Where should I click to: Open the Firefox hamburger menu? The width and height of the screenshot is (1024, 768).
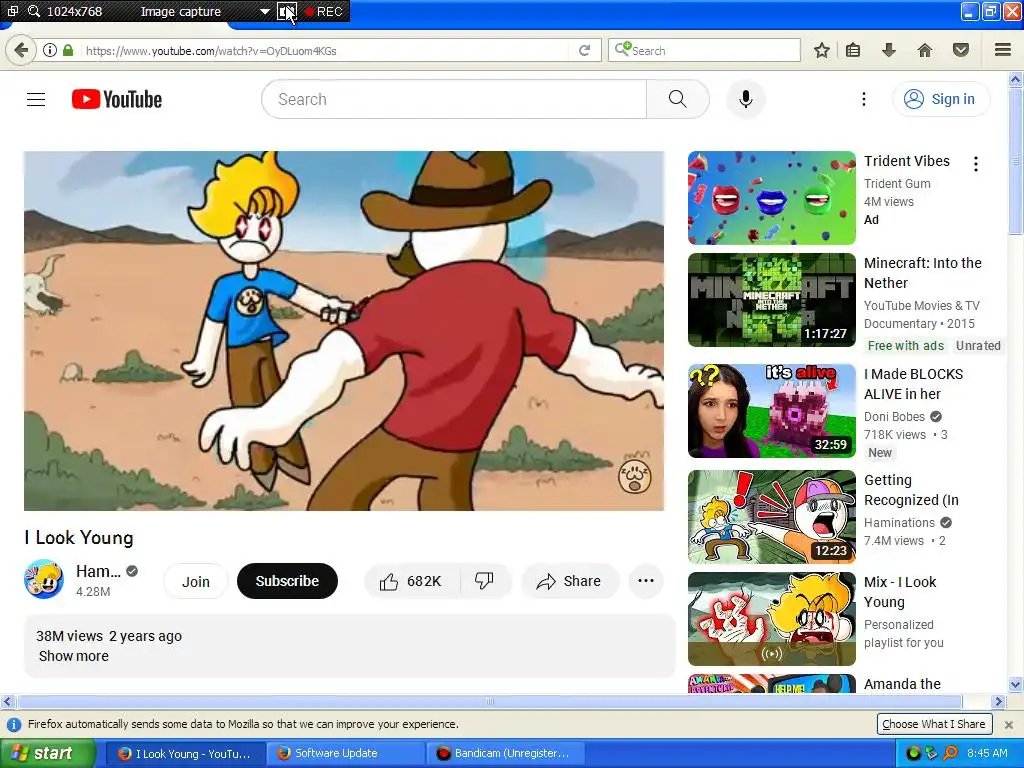coord(1003,50)
